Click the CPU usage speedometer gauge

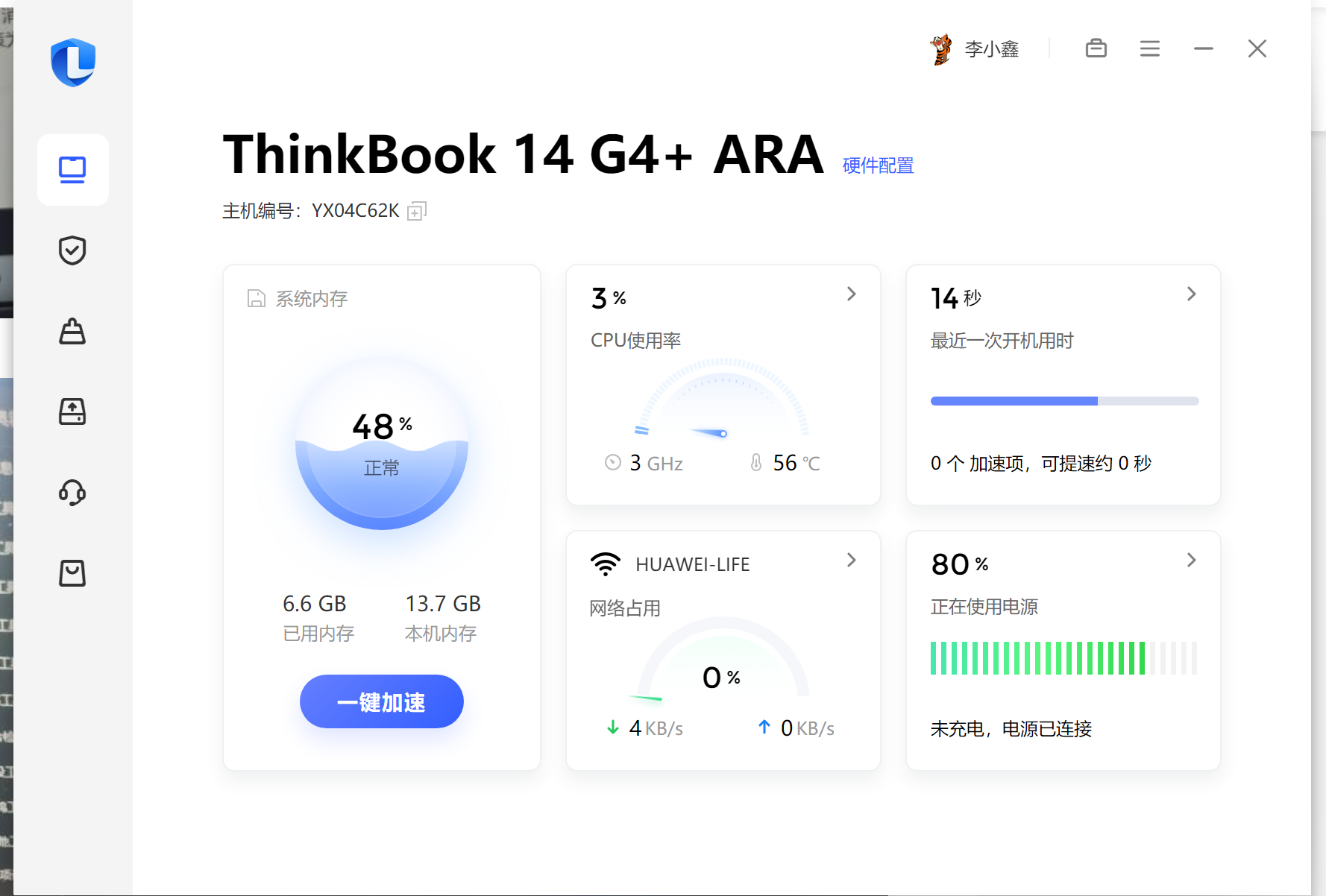click(722, 398)
